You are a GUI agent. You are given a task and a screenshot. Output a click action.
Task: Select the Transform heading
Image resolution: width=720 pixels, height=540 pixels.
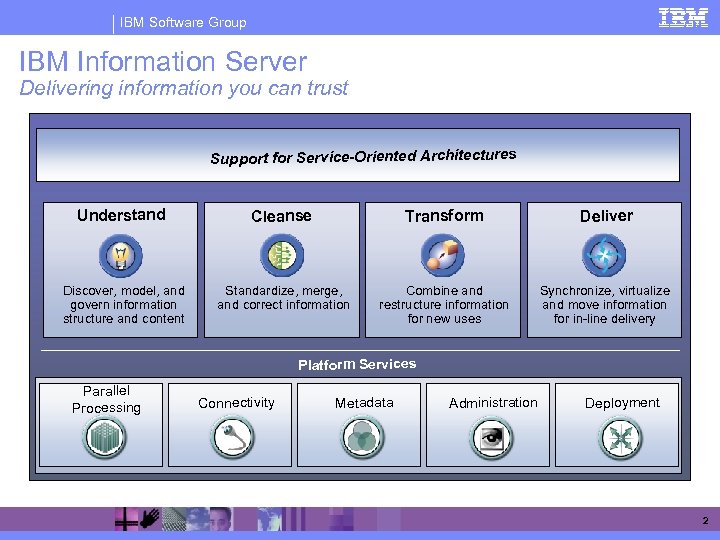click(x=444, y=216)
